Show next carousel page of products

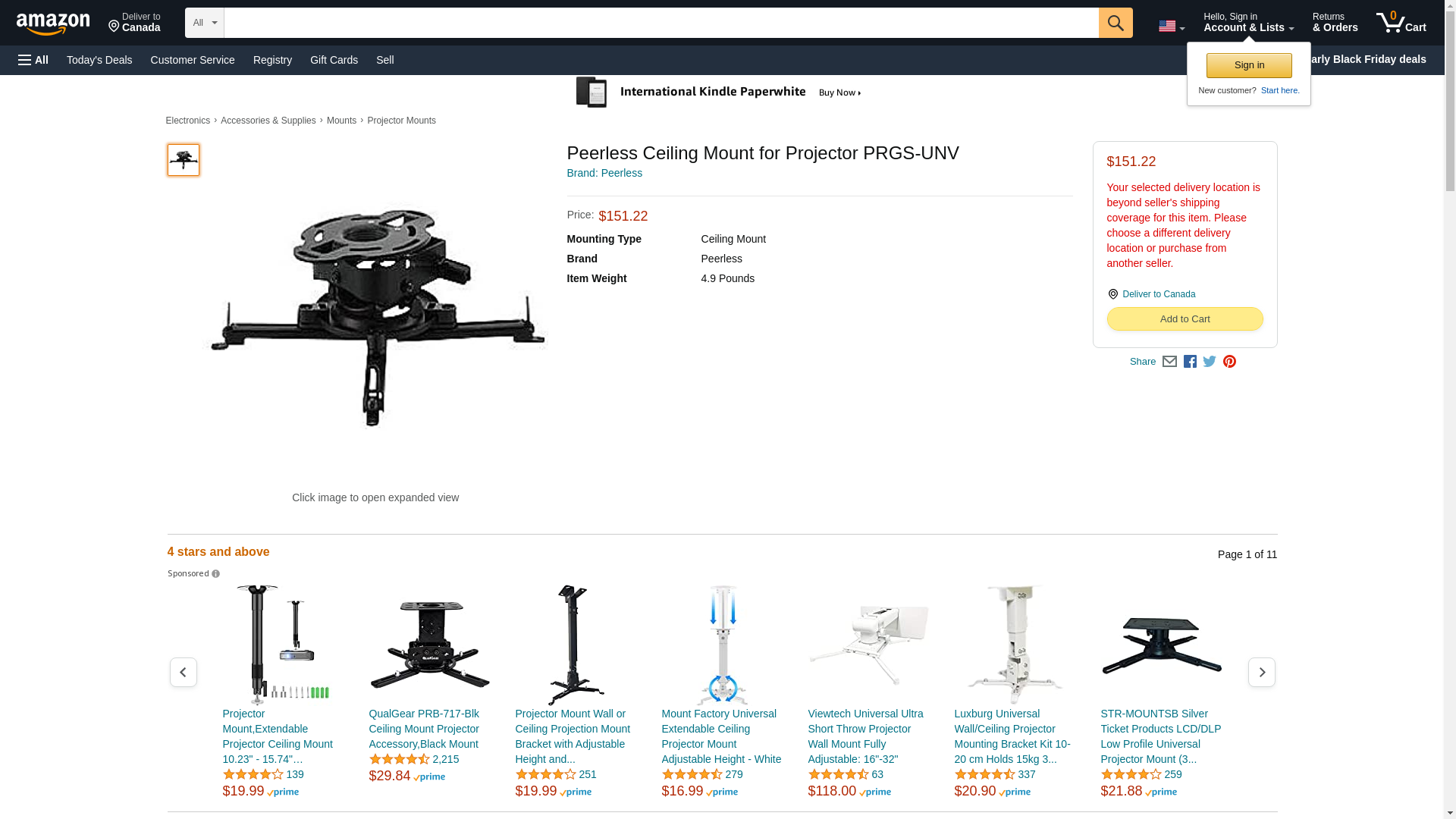pos(1261,673)
